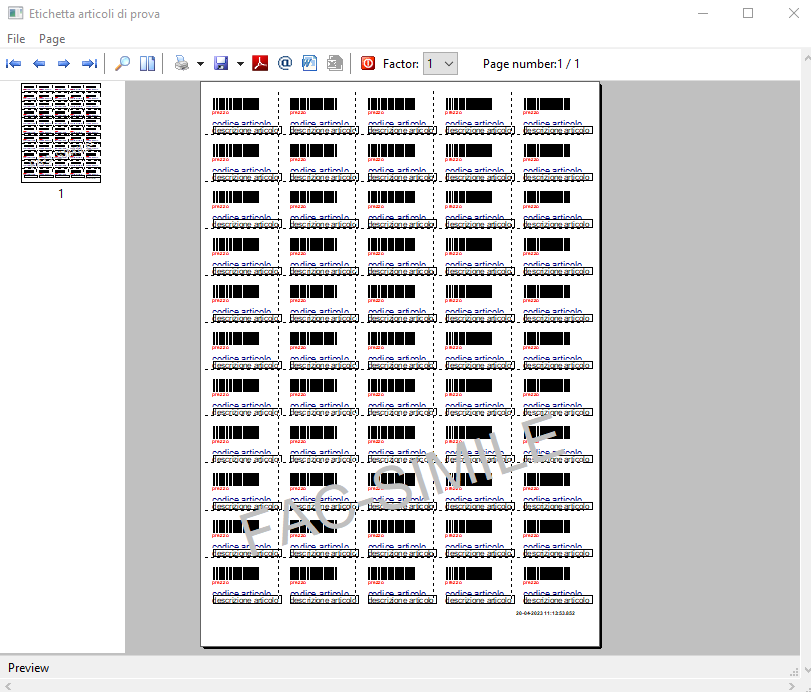Click the greyed export icon

coord(335,63)
